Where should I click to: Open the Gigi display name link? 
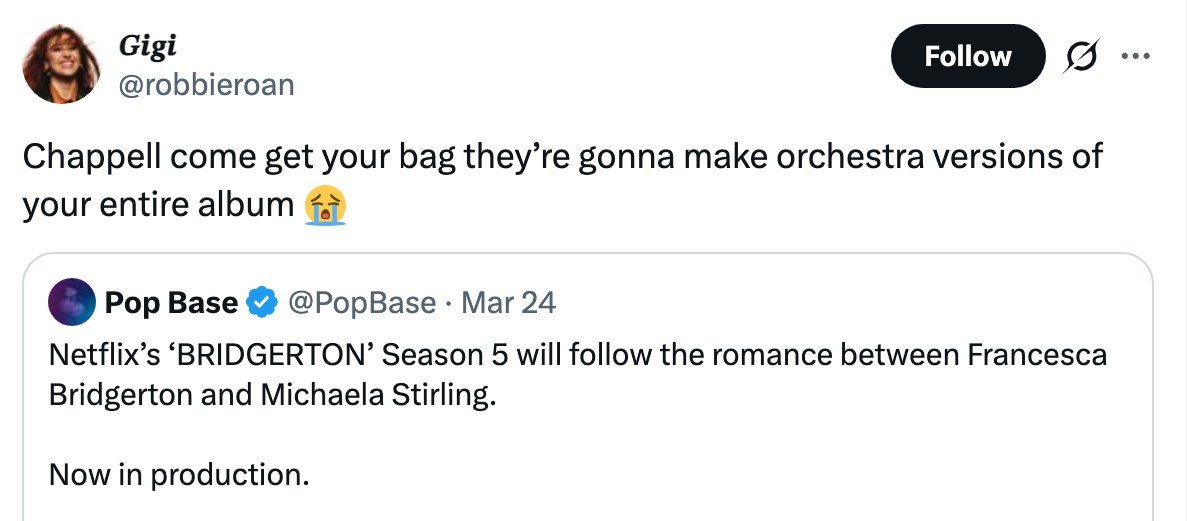[x=147, y=45]
